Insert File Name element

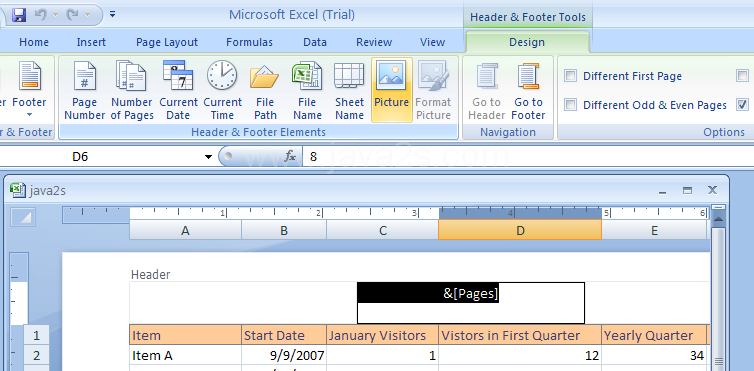(x=307, y=90)
